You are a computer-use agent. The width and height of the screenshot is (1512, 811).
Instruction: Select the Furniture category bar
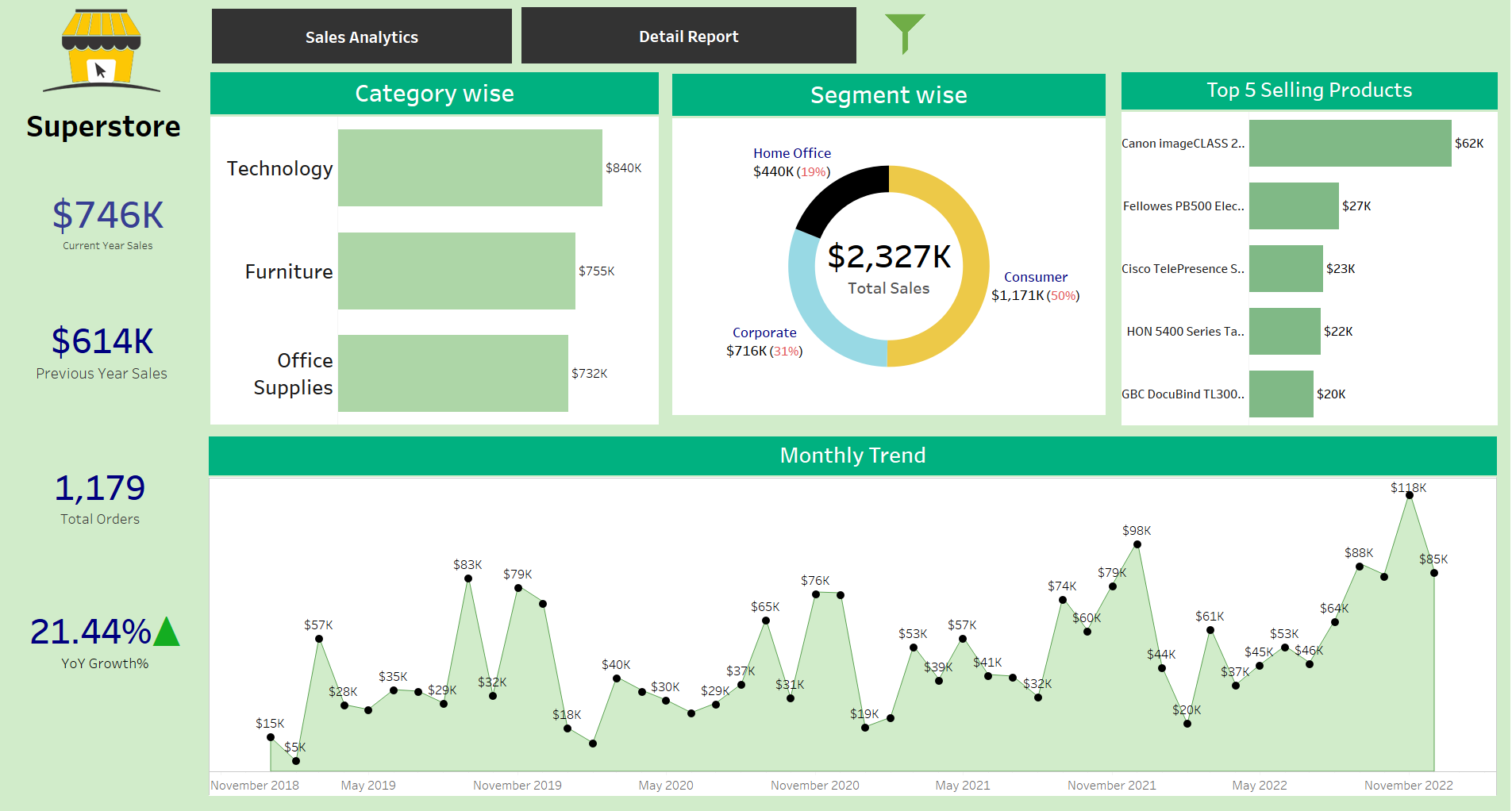[456, 271]
